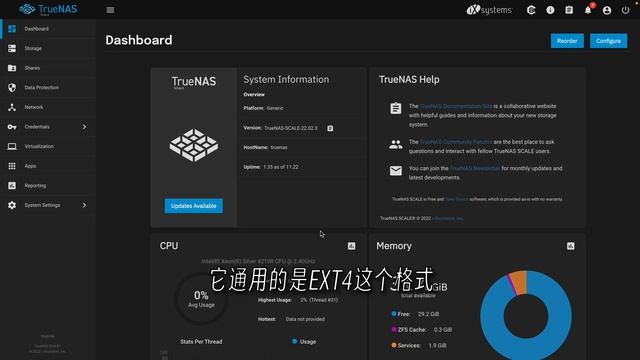
Task: Click the power icon
Action: coord(625,10)
